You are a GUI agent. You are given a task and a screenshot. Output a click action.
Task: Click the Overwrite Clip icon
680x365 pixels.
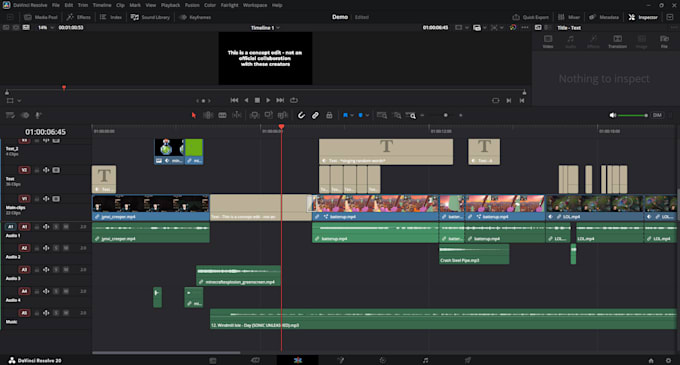pyautogui.click(x=268, y=115)
